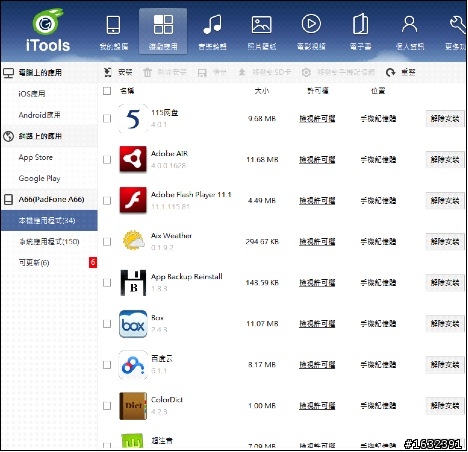This screenshot has width=468, height=452.
Task: Check the box for Box
Action: [107, 324]
